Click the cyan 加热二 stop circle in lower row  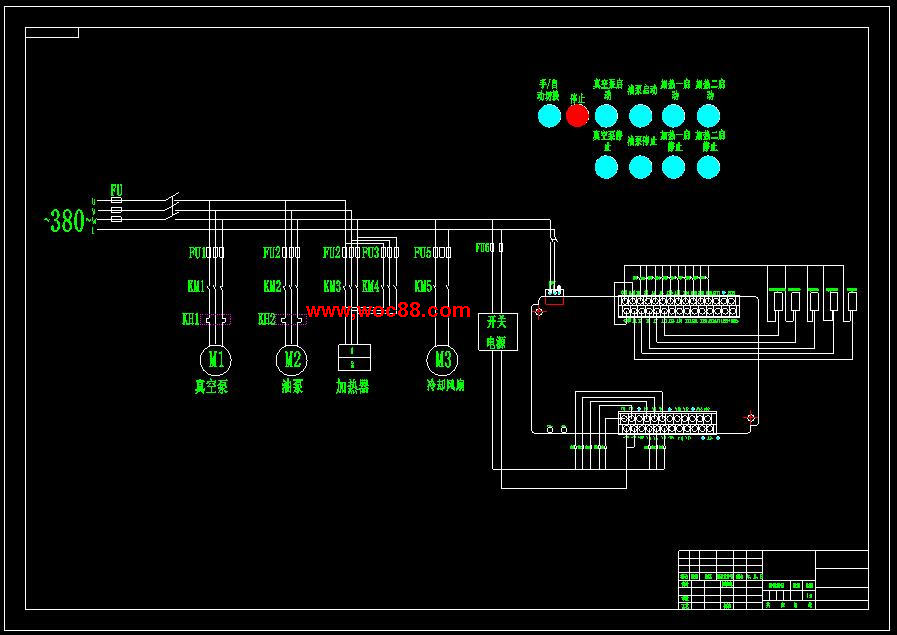click(x=708, y=168)
